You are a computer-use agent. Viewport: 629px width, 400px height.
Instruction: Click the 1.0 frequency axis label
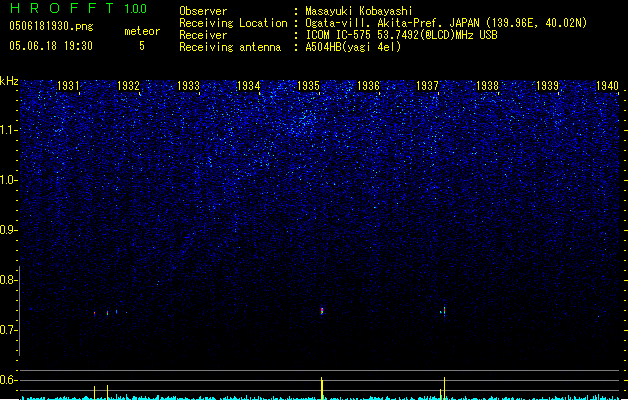coord(8,180)
